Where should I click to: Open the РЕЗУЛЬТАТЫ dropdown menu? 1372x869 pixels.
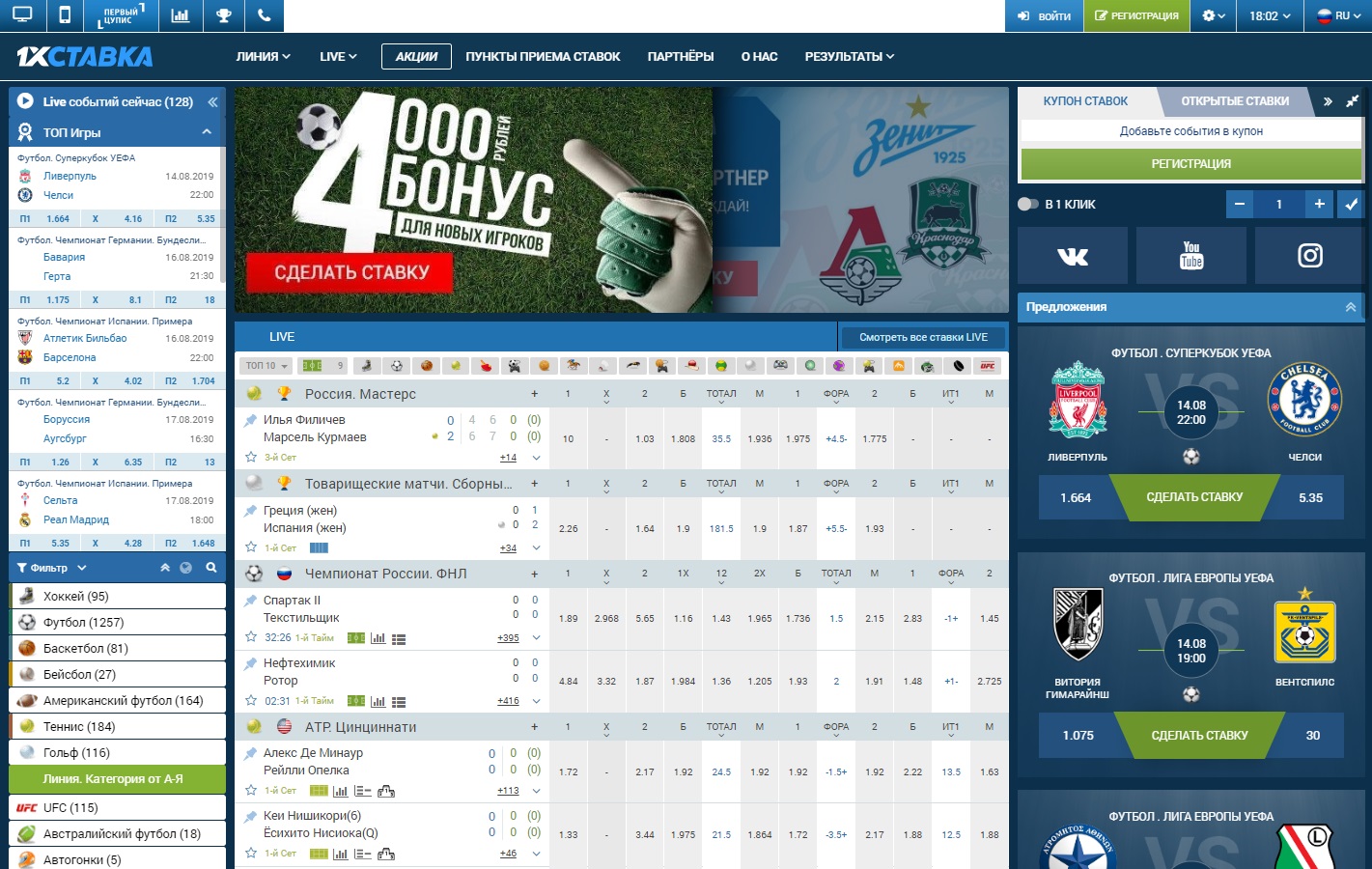tap(850, 56)
